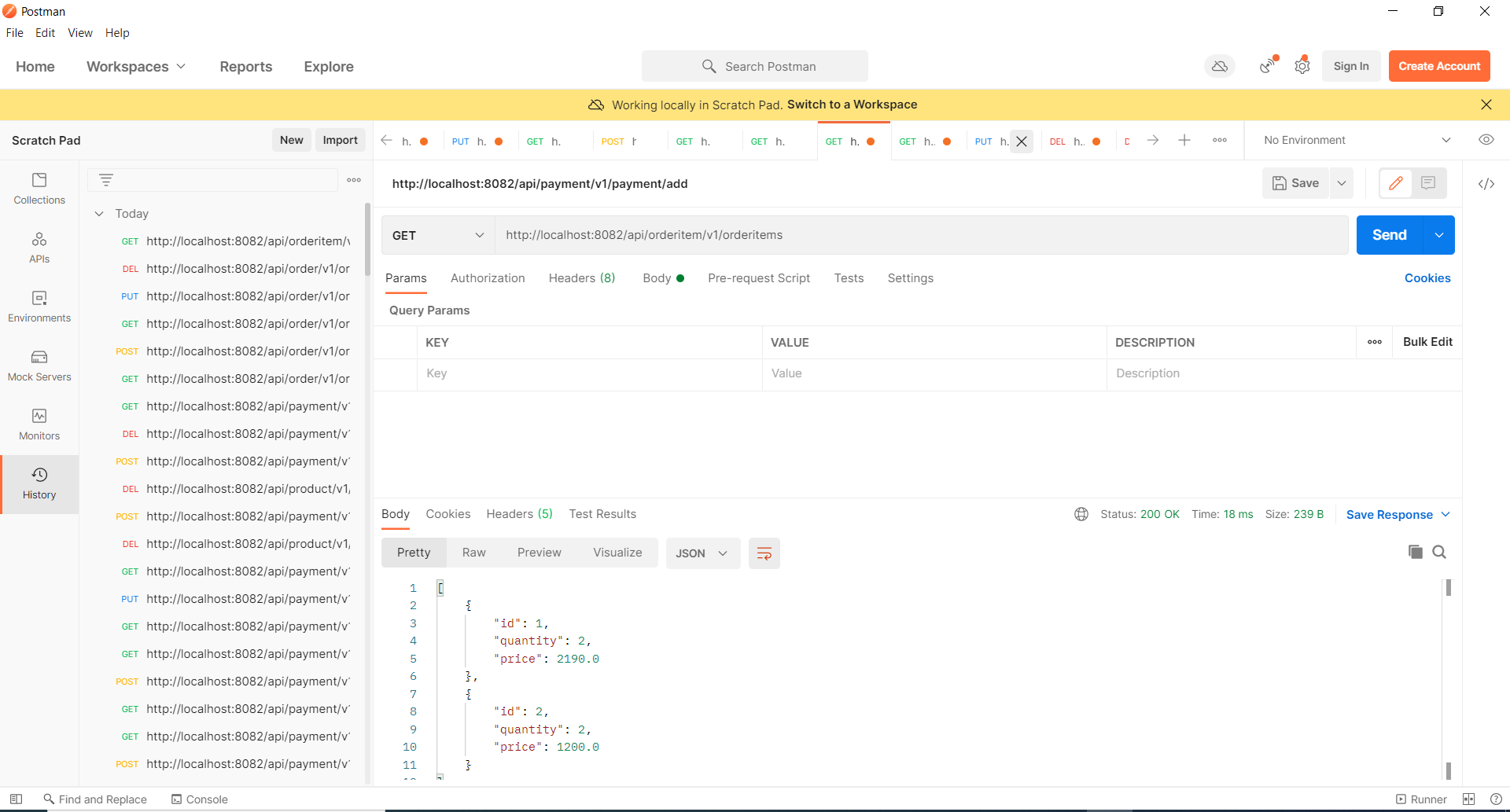Image resolution: width=1510 pixels, height=812 pixels.
Task: Open tab options three-dot menu
Action: coord(1220,140)
